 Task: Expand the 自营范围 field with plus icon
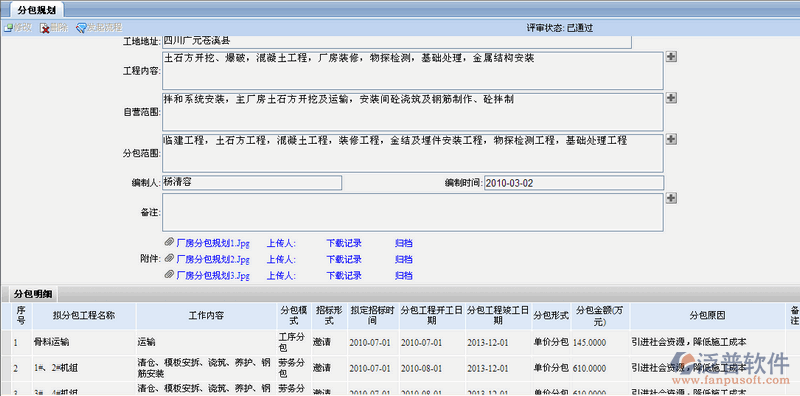(x=671, y=98)
